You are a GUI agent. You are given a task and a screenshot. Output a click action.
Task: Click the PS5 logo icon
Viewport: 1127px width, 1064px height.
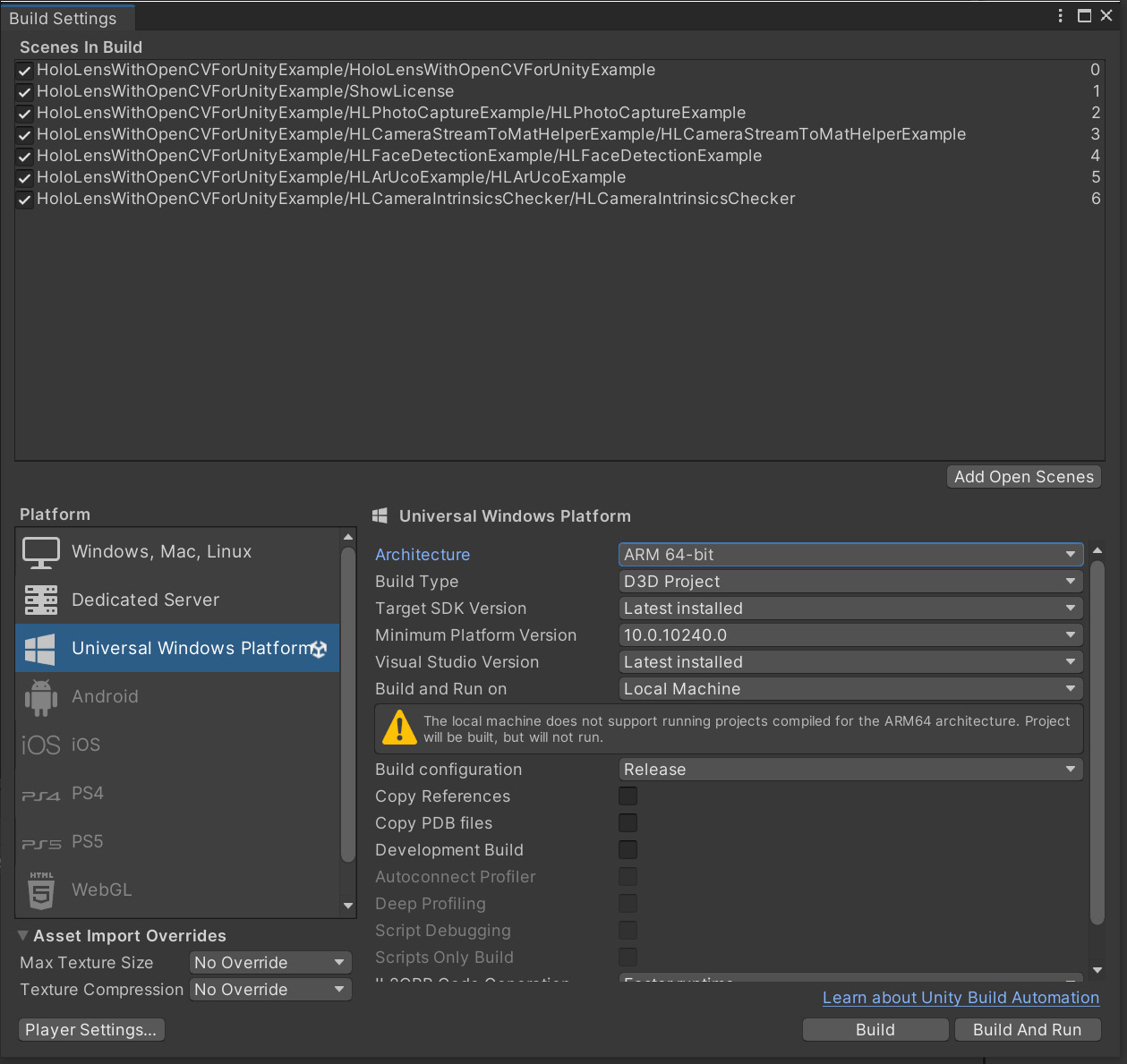coord(41,843)
